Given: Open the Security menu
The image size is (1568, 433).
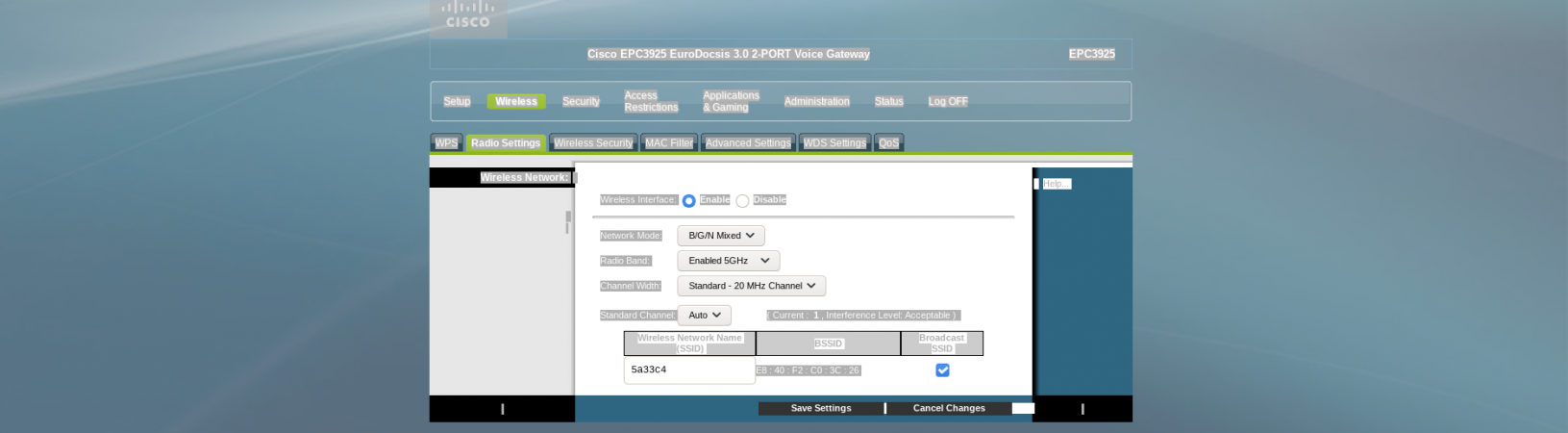Looking at the screenshot, I should pyautogui.click(x=581, y=101).
